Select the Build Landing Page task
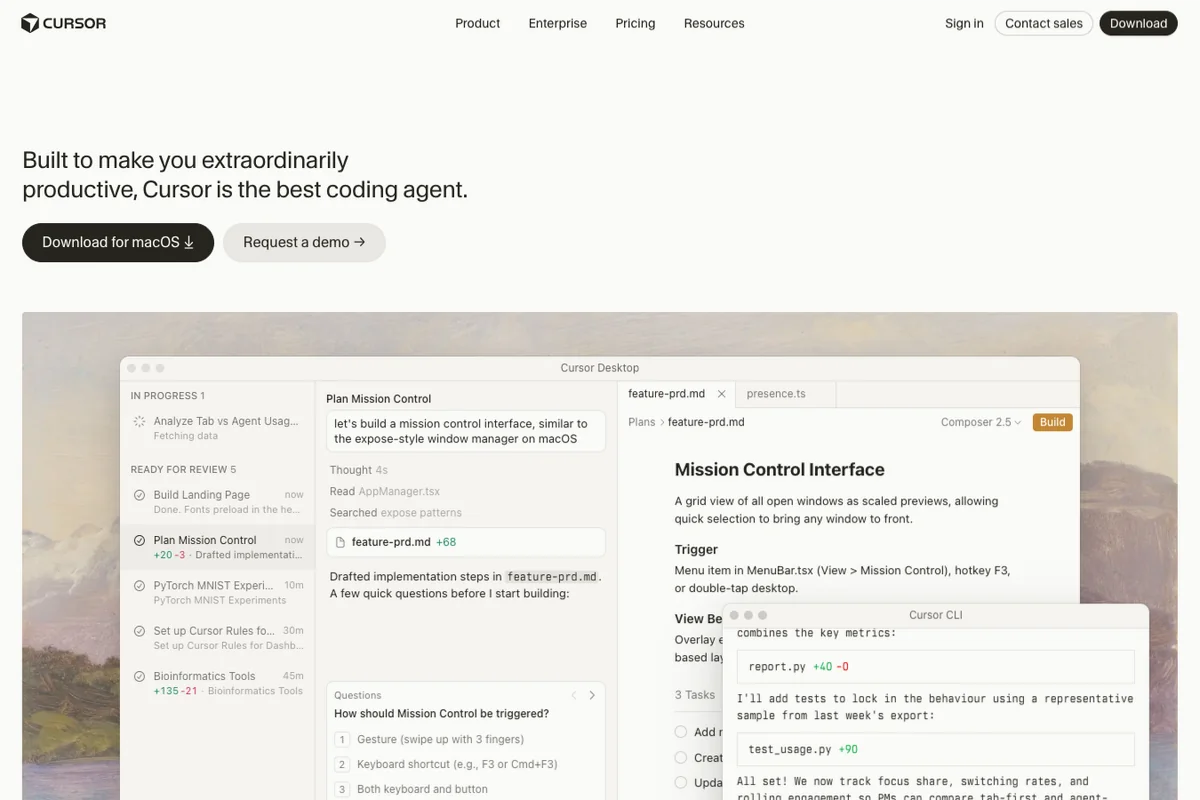 pos(217,501)
